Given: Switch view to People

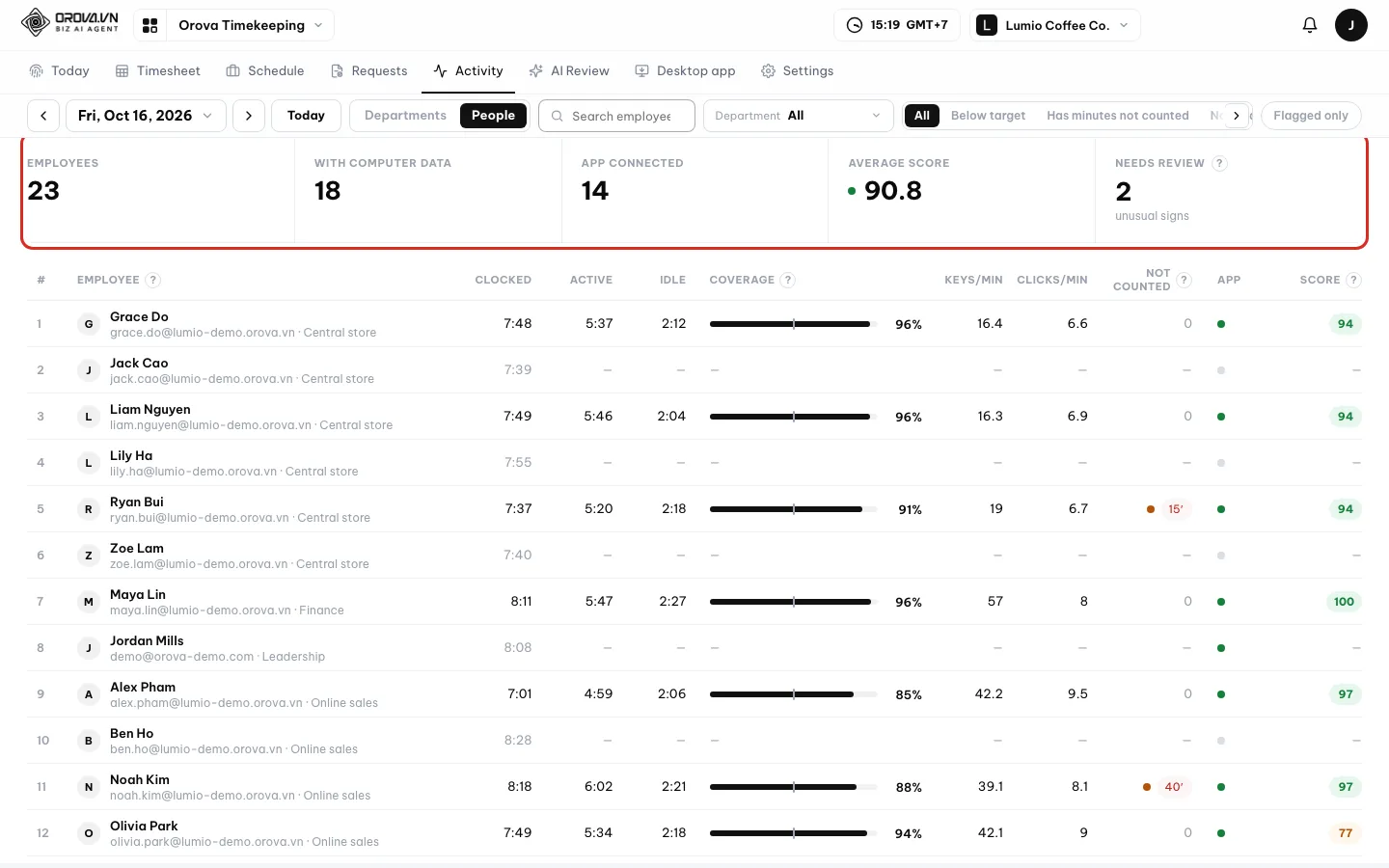Looking at the screenshot, I should pos(493,116).
